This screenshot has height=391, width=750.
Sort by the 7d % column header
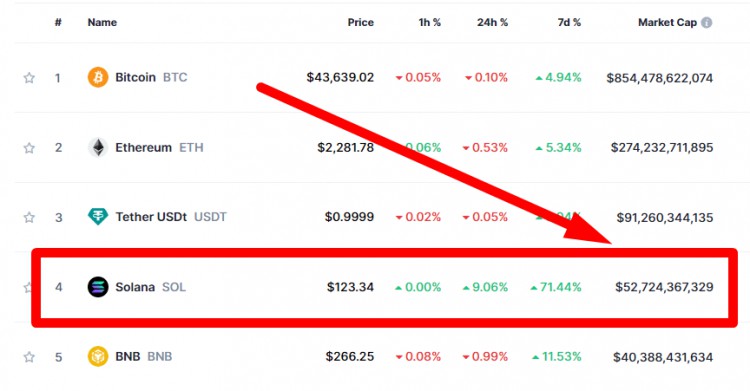[569, 22]
